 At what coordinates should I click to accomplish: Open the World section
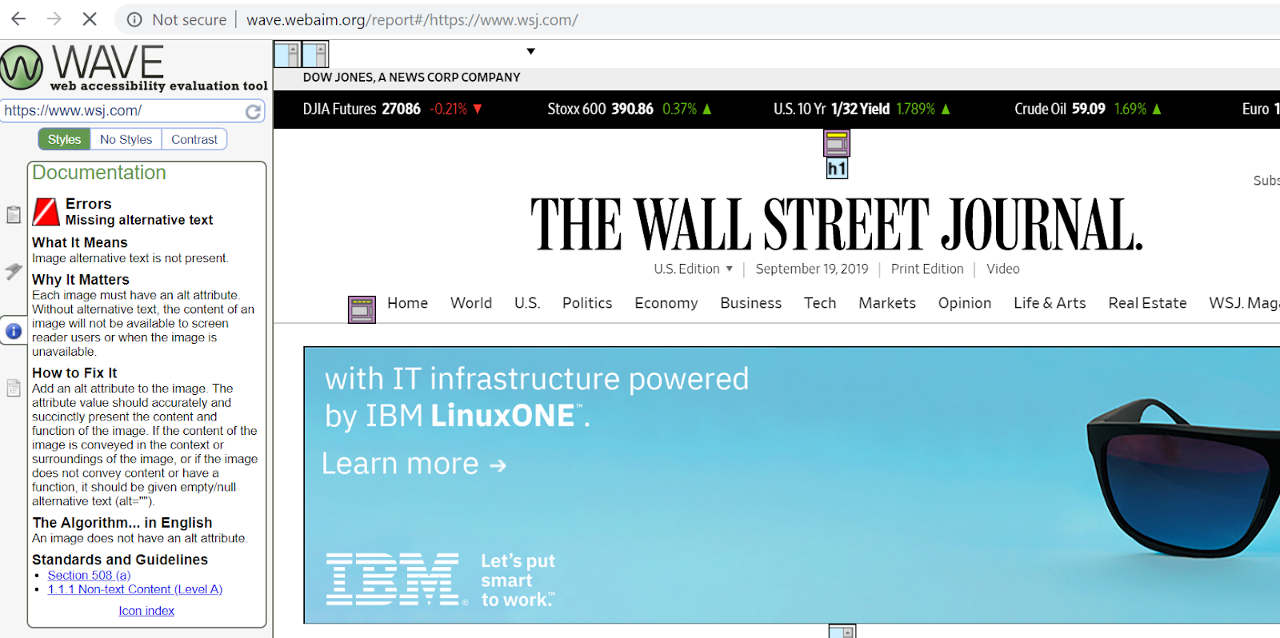coord(471,303)
